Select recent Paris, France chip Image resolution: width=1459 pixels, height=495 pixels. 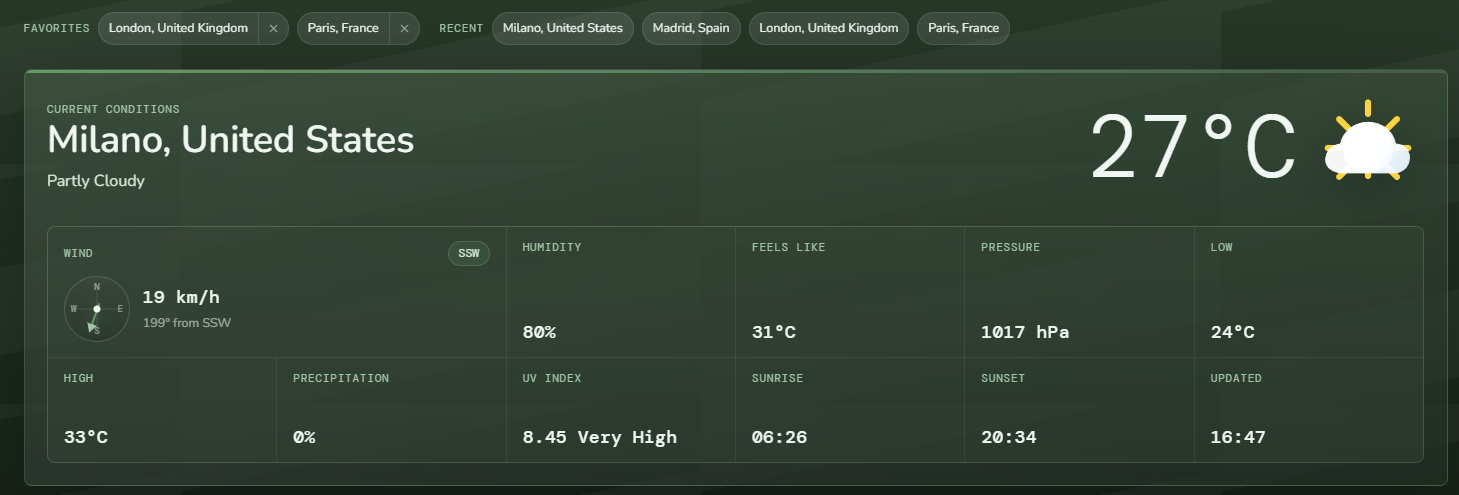(963, 28)
